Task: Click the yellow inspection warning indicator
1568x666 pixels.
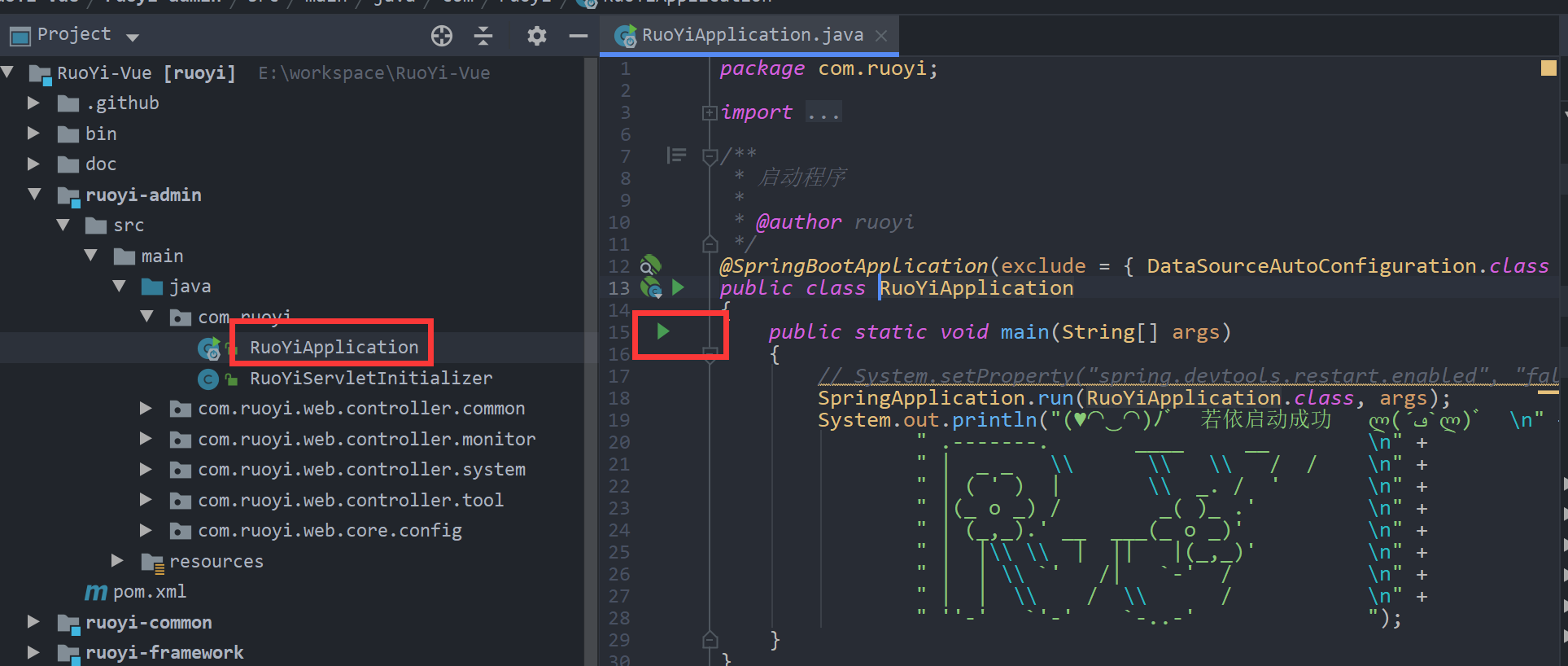Action: pos(1548,68)
